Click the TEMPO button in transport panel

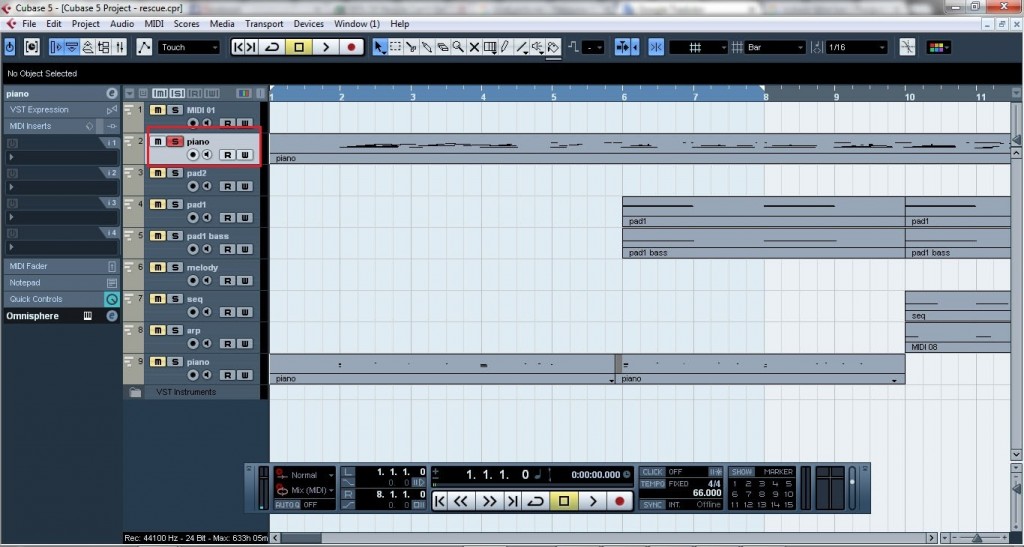(x=652, y=484)
